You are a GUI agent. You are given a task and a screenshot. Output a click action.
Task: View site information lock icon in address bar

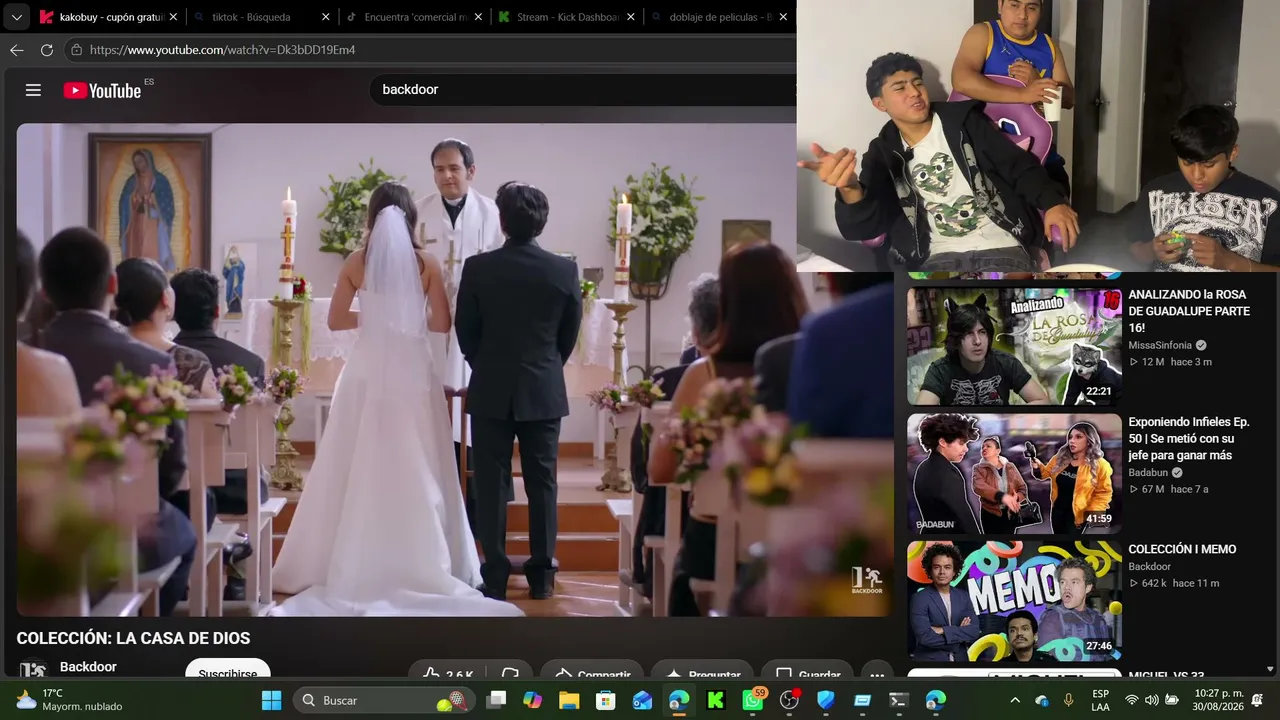click(76, 50)
